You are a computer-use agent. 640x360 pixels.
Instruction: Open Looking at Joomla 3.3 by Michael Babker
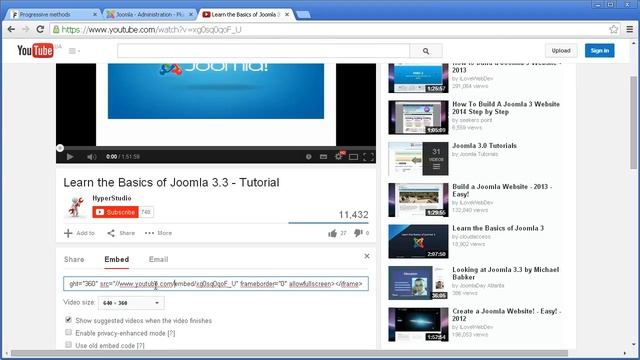coord(505,273)
